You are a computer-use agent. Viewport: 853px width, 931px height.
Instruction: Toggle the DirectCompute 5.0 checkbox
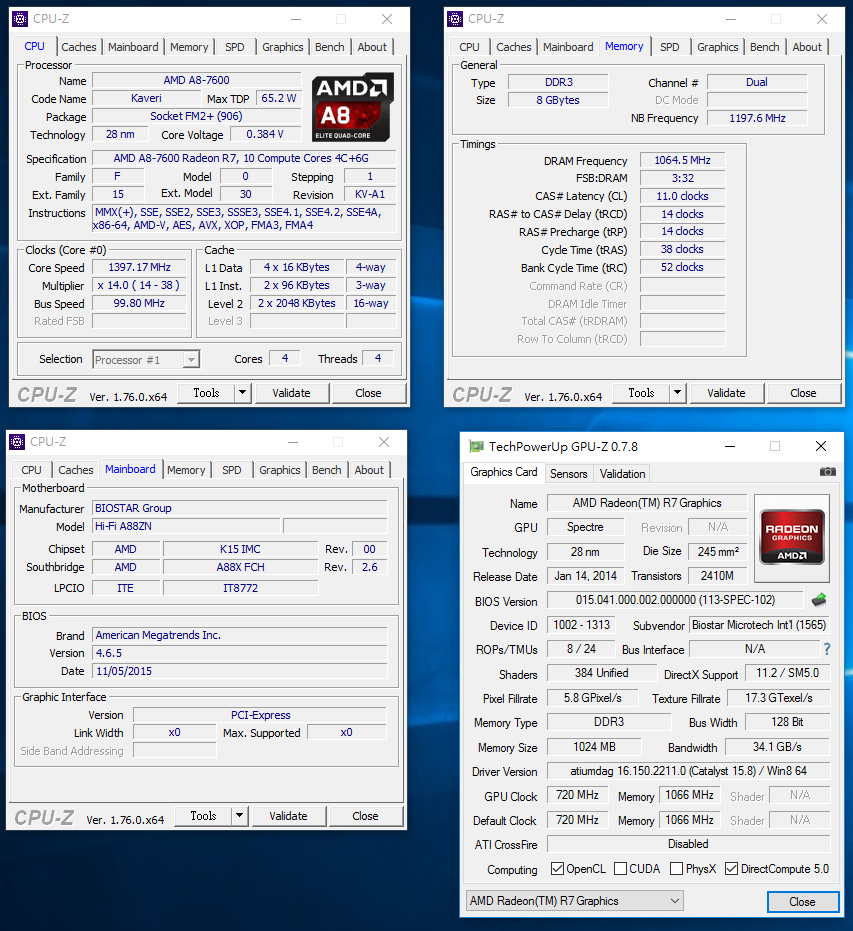(x=731, y=869)
